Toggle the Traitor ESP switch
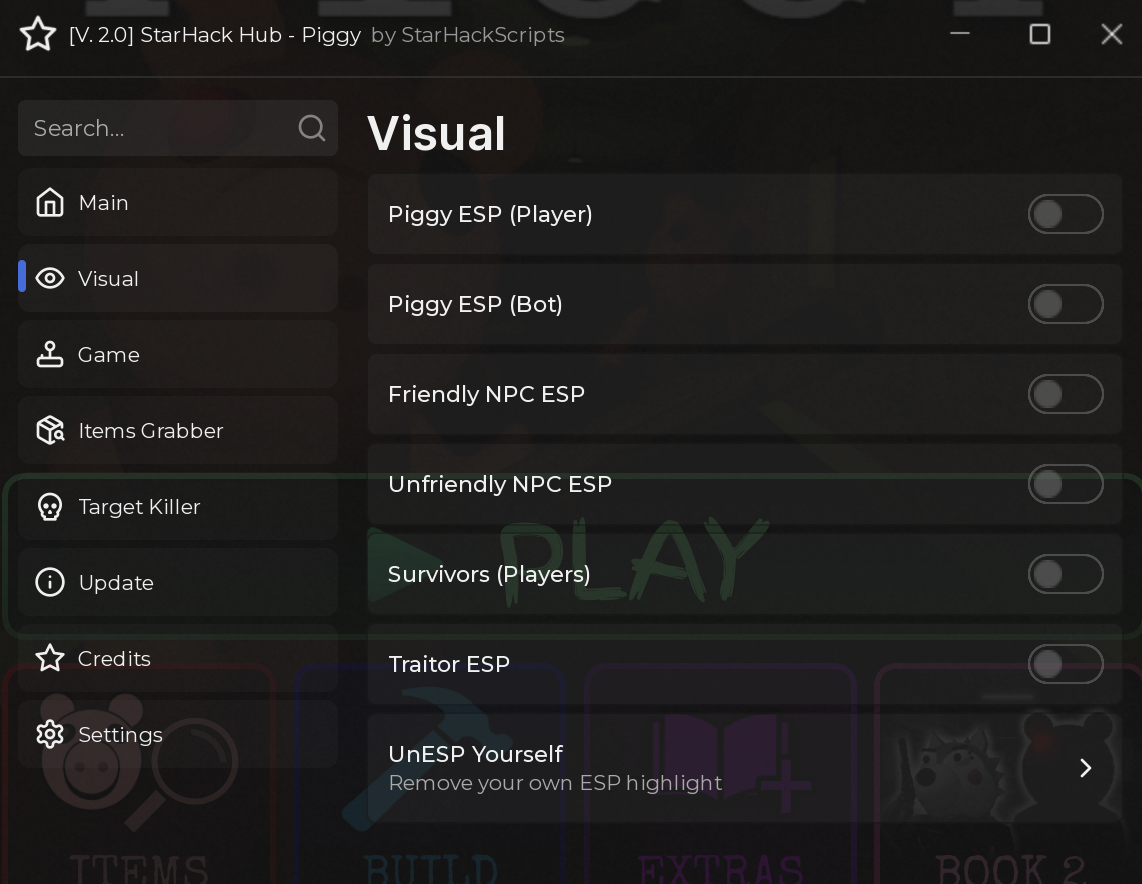Viewport: 1142px width, 884px height. [x=1066, y=664]
